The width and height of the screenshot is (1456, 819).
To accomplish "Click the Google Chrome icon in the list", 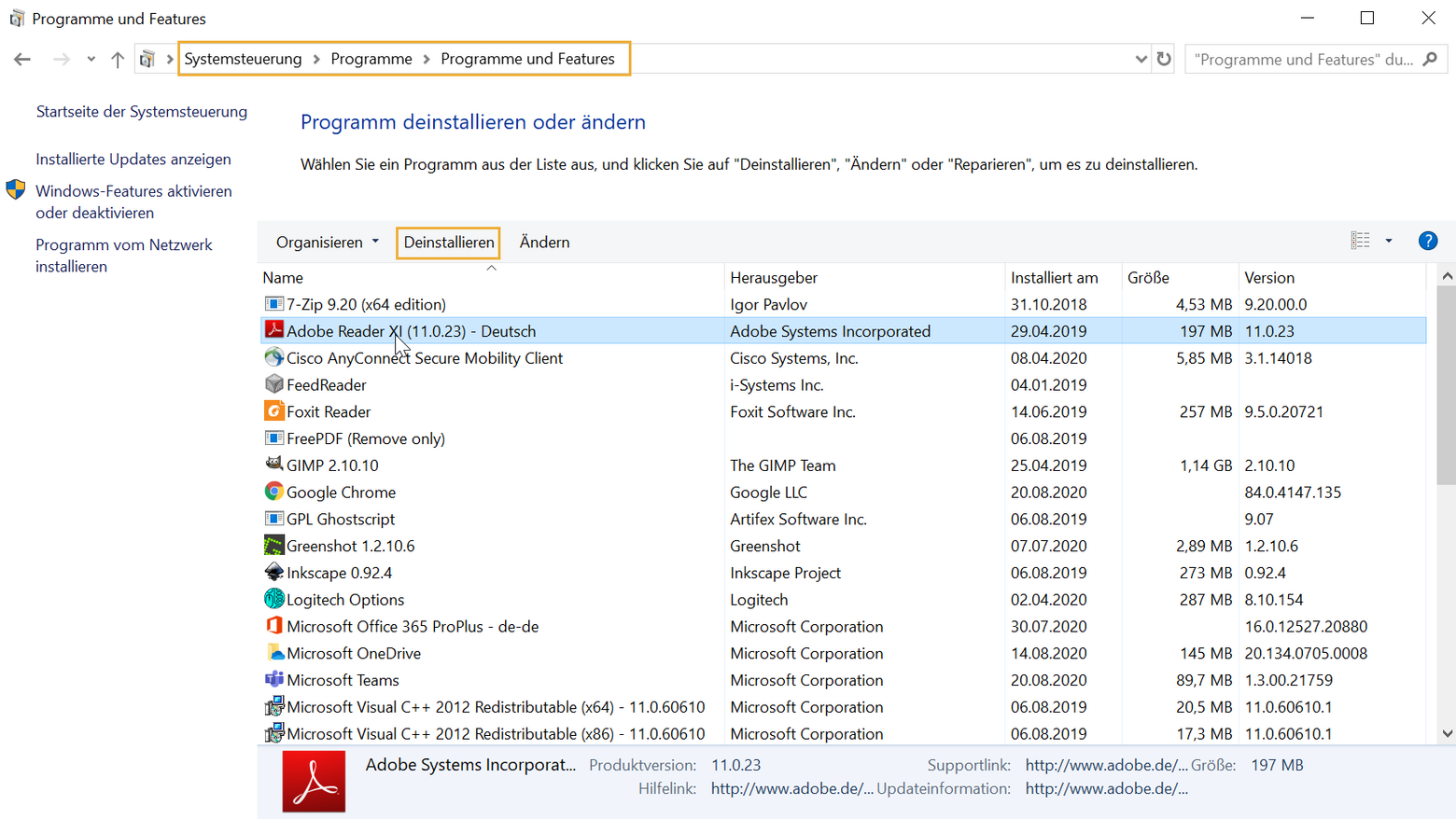I will (274, 492).
